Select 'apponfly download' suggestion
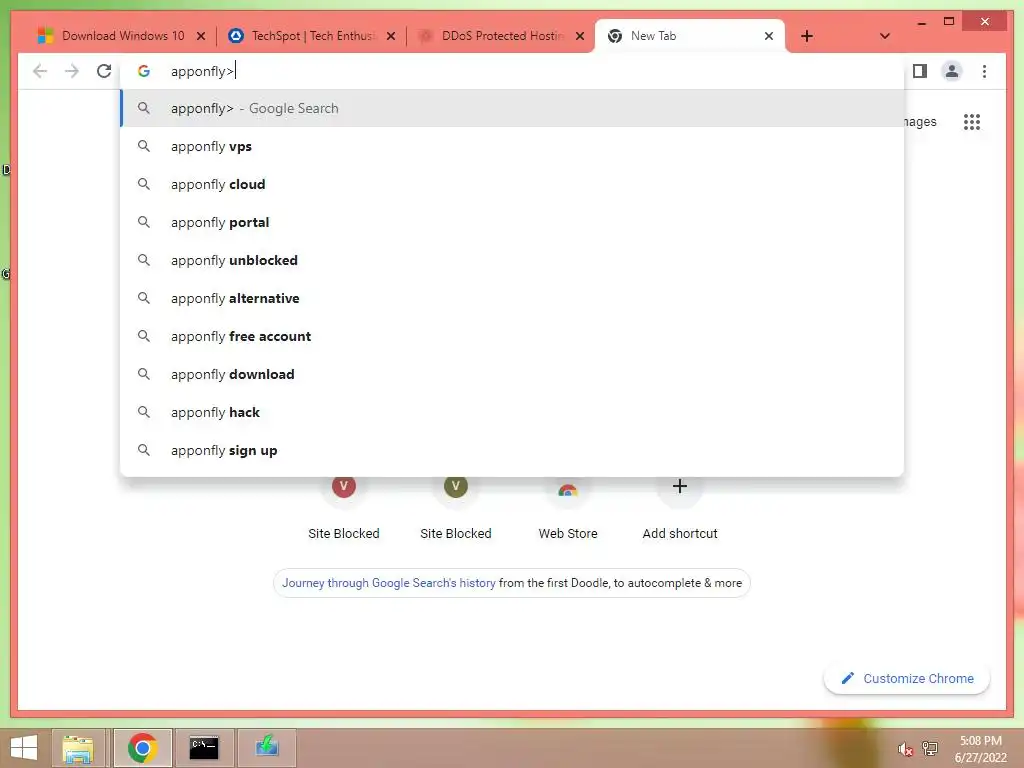Screen dimensions: 1024x768 [x=513, y=374]
